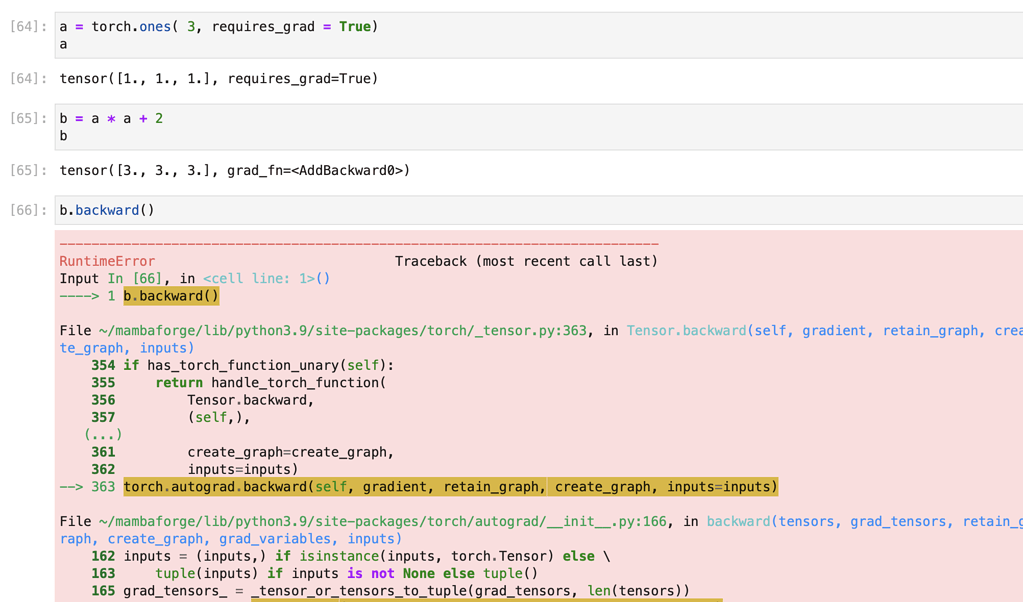Select the [64] input cell prompt
This screenshot has height=602, width=1023.
28,27
